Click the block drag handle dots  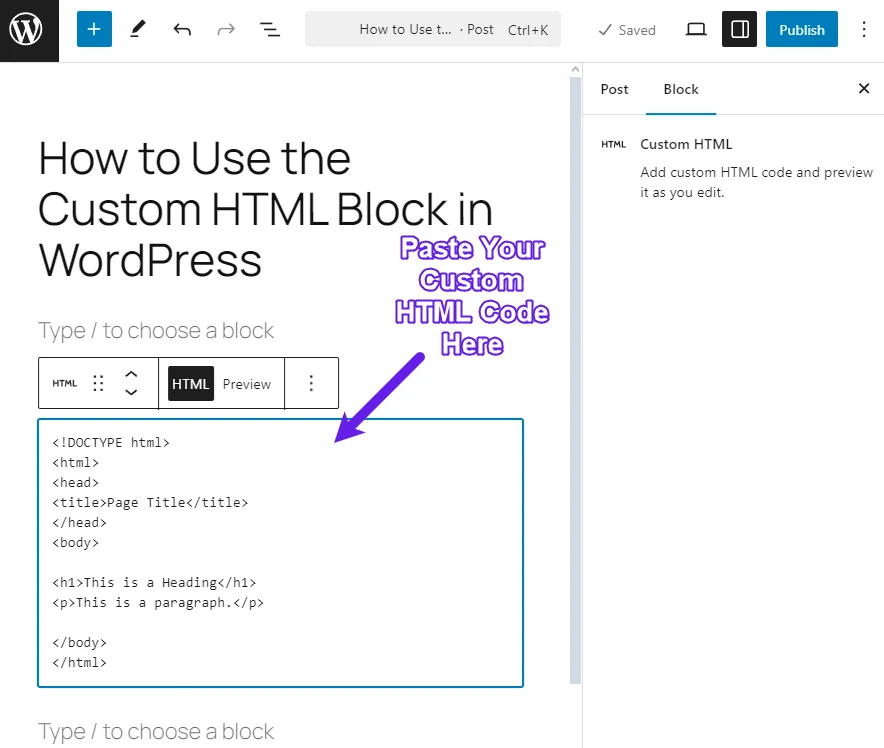pyautogui.click(x=98, y=383)
